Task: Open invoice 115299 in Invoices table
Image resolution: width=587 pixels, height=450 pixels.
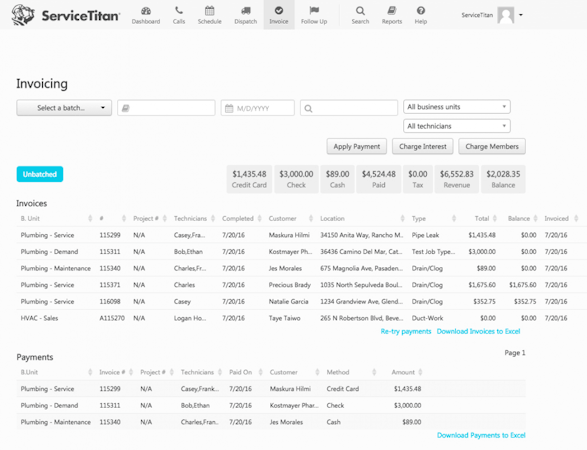Action: coord(110,235)
